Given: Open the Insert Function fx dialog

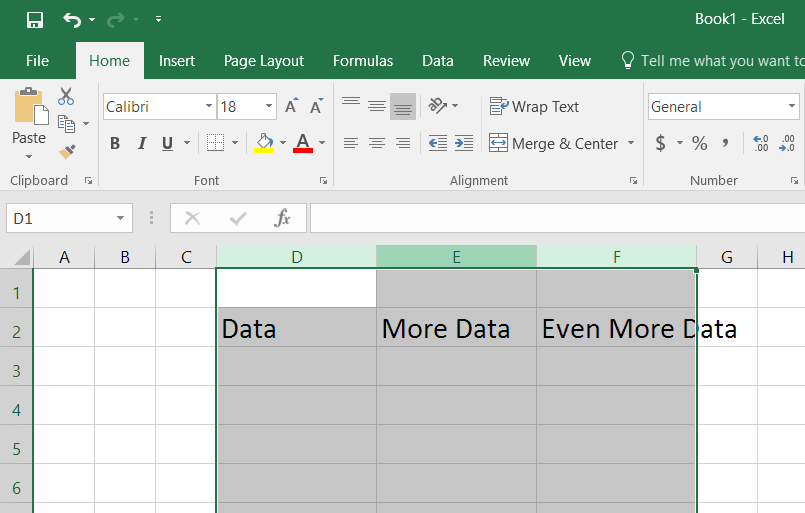Looking at the screenshot, I should 282,218.
